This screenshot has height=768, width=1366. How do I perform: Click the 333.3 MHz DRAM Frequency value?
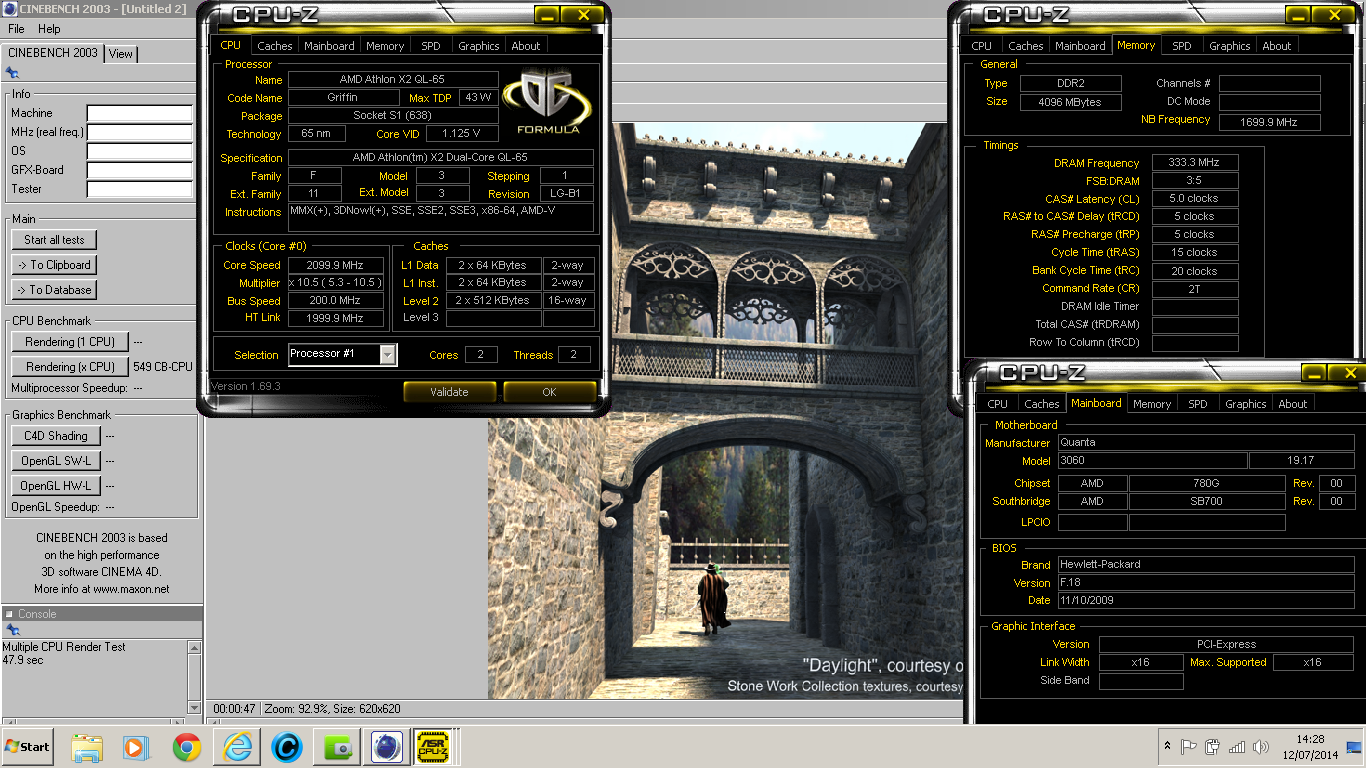click(1195, 163)
